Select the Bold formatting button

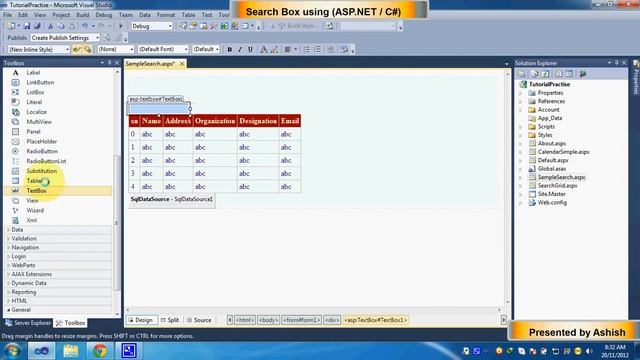click(229, 49)
